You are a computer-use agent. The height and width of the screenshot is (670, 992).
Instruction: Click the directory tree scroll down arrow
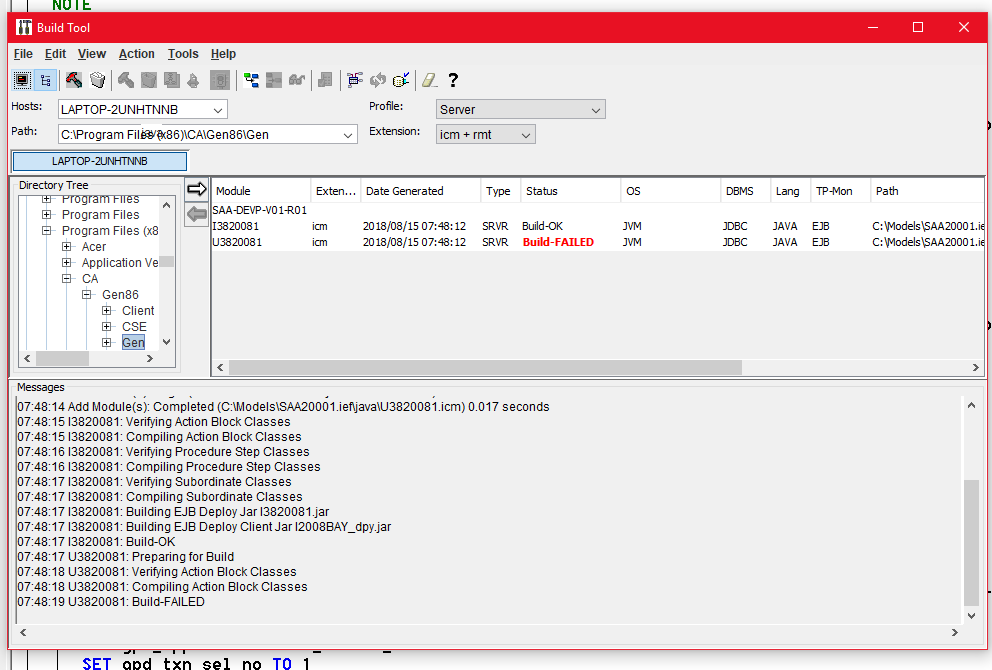(x=166, y=342)
